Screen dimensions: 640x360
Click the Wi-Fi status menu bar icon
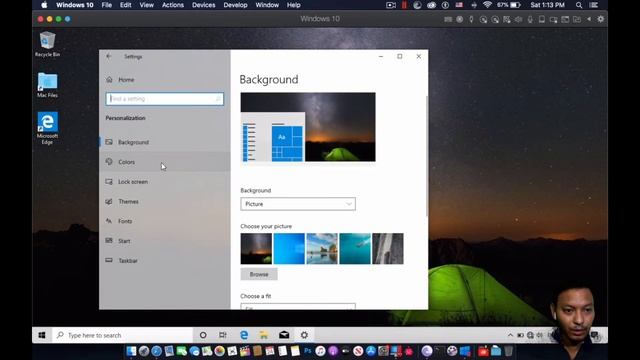click(x=487, y=5)
